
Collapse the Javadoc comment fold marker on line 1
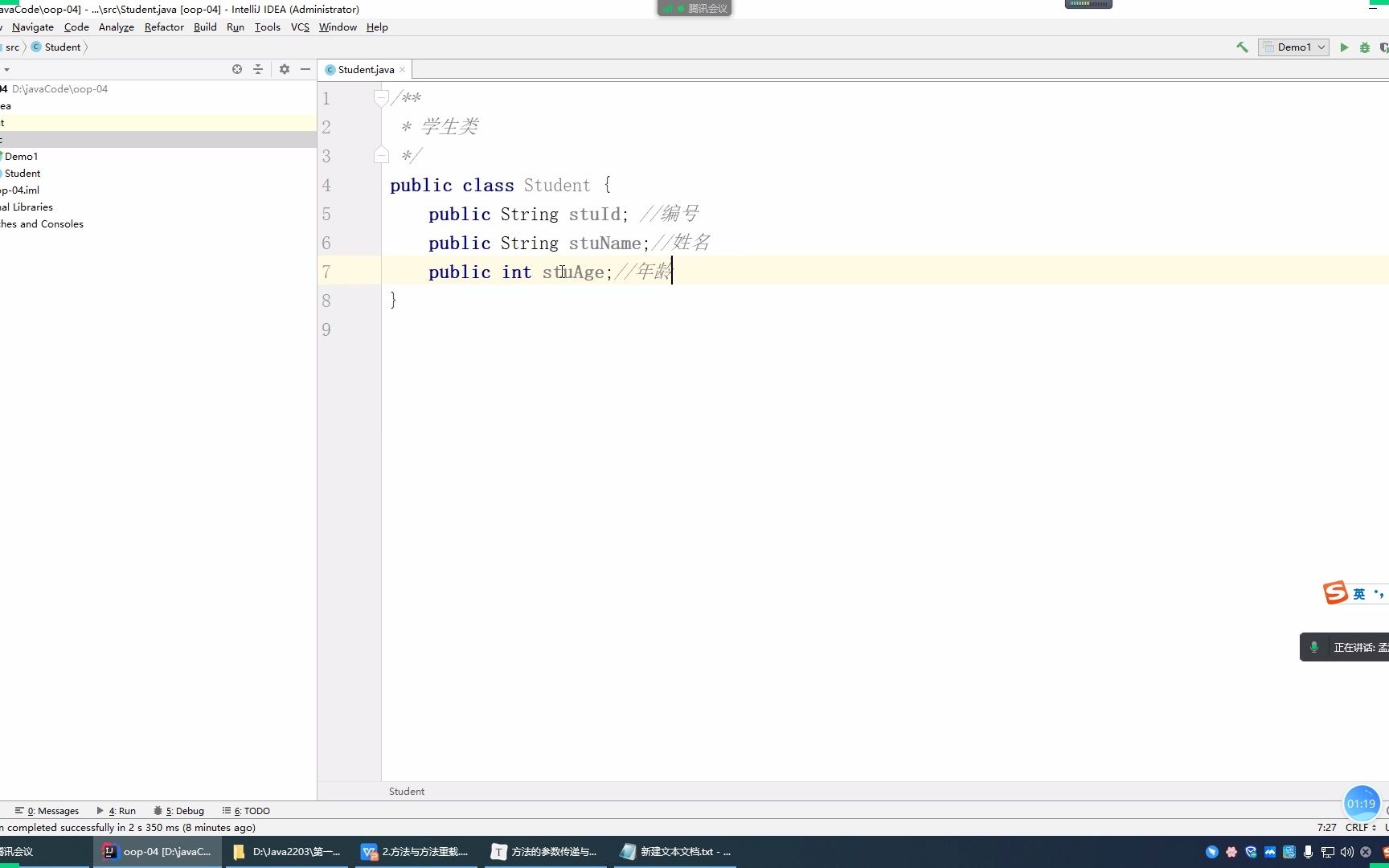pyautogui.click(x=382, y=99)
